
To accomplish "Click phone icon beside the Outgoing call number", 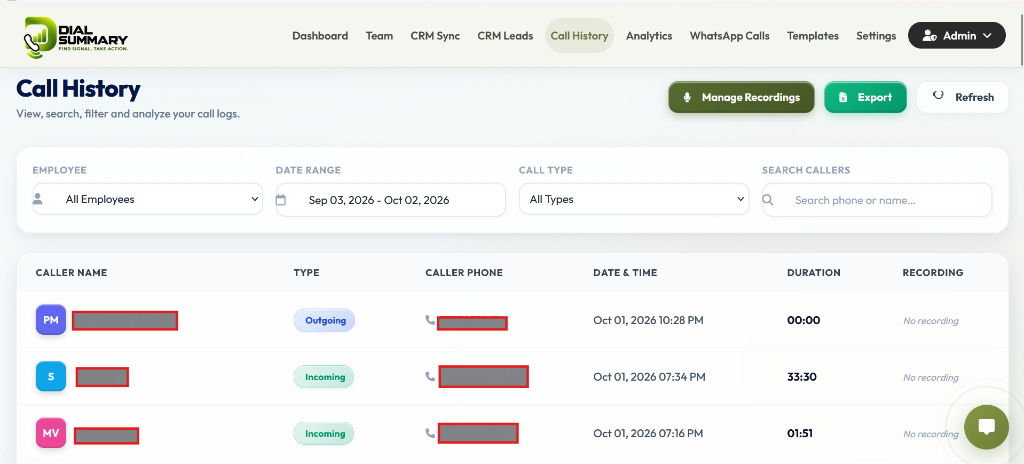I will (430, 320).
